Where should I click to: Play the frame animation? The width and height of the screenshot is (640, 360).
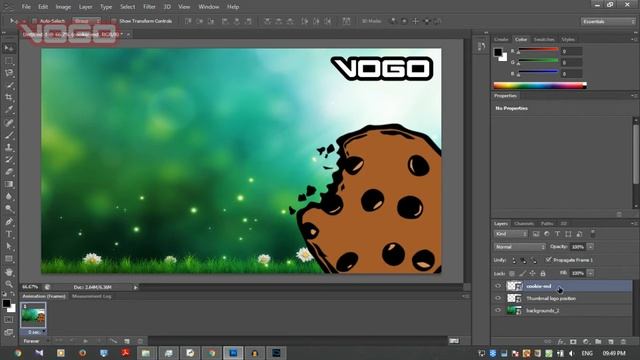click(86, 341)
